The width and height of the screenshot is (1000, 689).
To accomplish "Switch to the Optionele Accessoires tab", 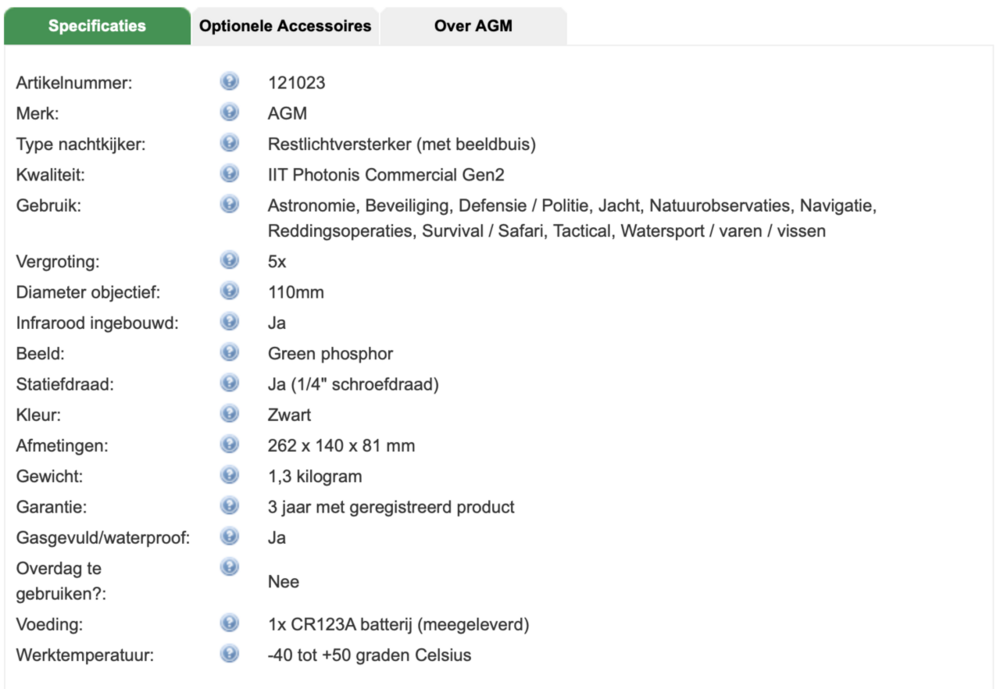I will pyautogui.click(x=285, y=26).
